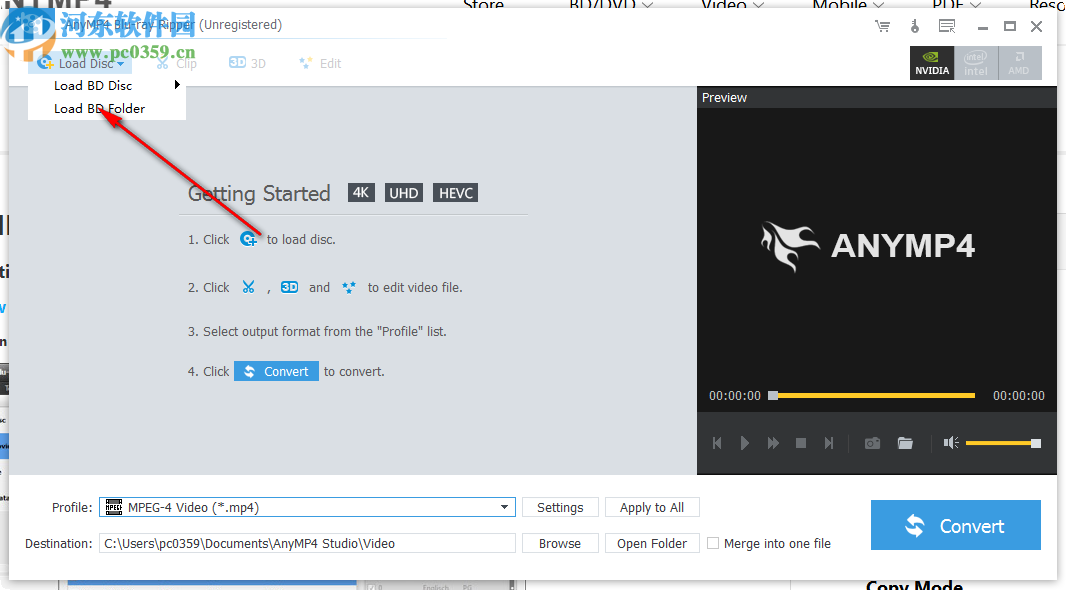1066x590 pixels.
Task: Open Store link in background webpage
Action: [483, 4]
